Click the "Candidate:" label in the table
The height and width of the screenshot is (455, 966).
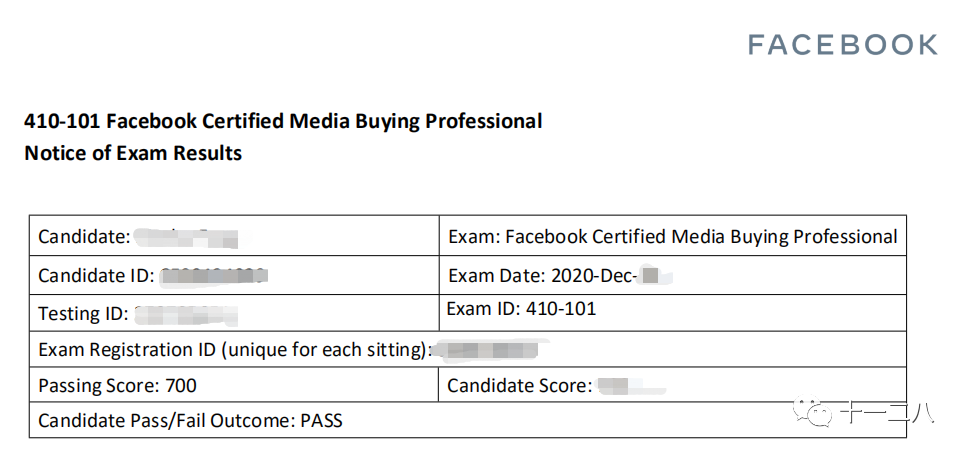tap(84, 238)
